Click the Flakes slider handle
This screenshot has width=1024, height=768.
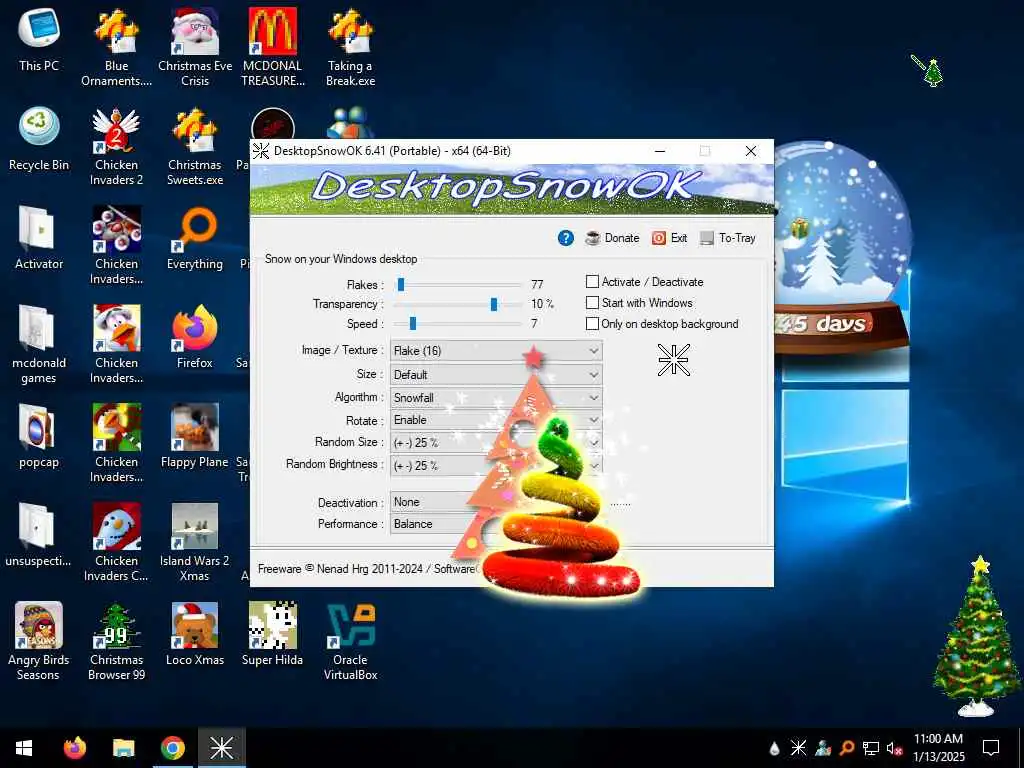tap(401, 284)
